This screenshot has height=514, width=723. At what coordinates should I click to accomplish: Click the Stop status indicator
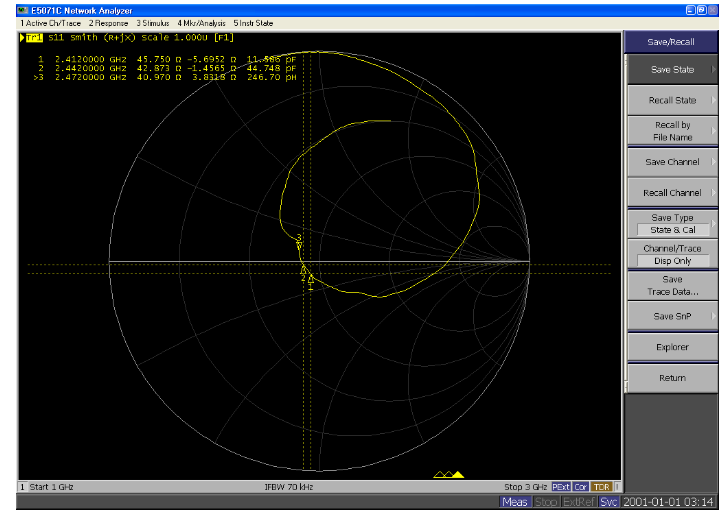click(546, 502)
